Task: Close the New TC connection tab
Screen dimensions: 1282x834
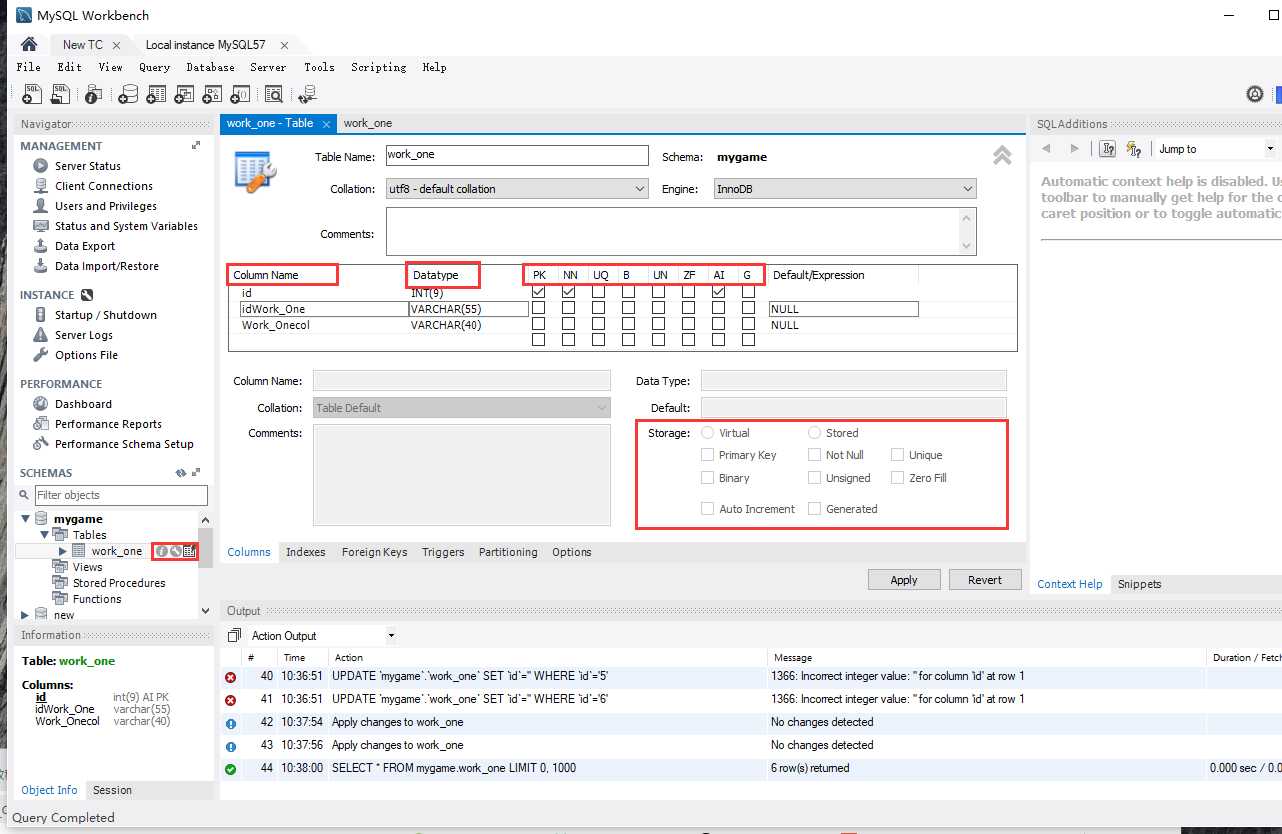Action: coord(116,45)
